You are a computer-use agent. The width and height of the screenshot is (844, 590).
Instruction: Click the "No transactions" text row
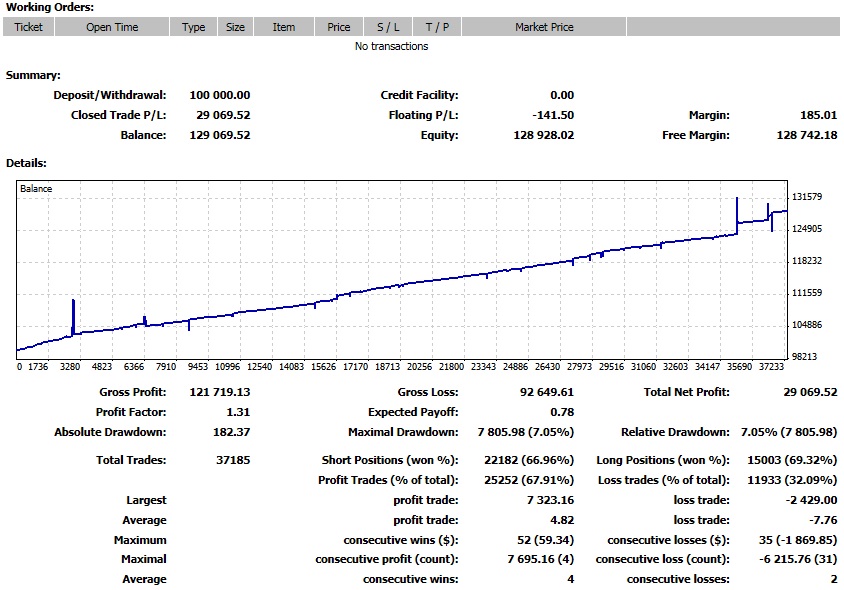[x=392, y=46]
